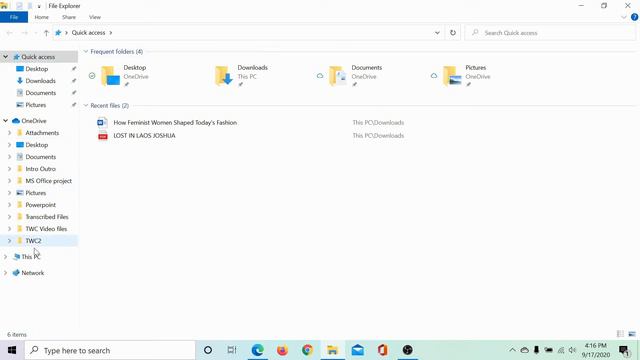Select the Intro Outro folder
The width and height of the screenshot is (640, 360).
(x=40, y=169)
